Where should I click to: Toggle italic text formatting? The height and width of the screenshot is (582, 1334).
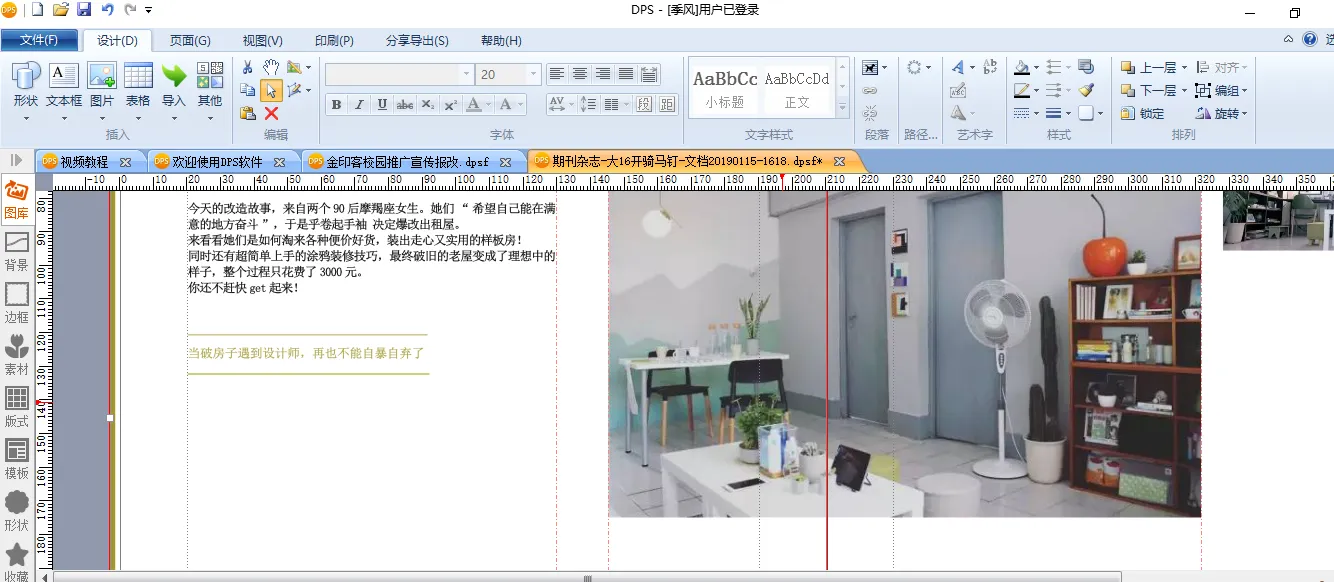click(359, 105)
